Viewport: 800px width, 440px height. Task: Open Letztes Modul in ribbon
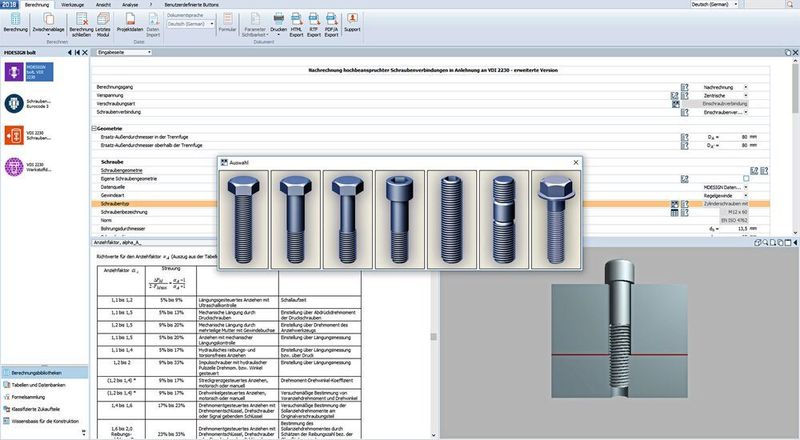tap(103, 24)
